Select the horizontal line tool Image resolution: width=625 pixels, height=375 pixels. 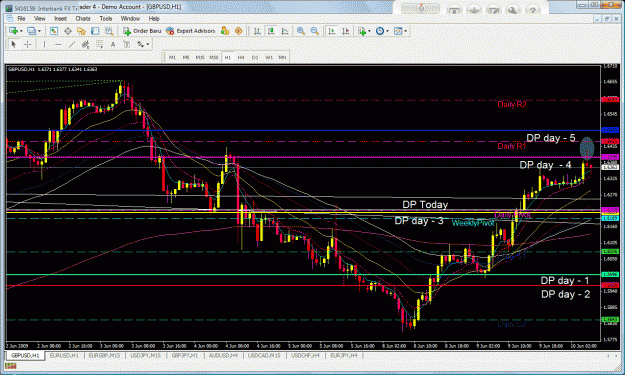click(58, 44)
